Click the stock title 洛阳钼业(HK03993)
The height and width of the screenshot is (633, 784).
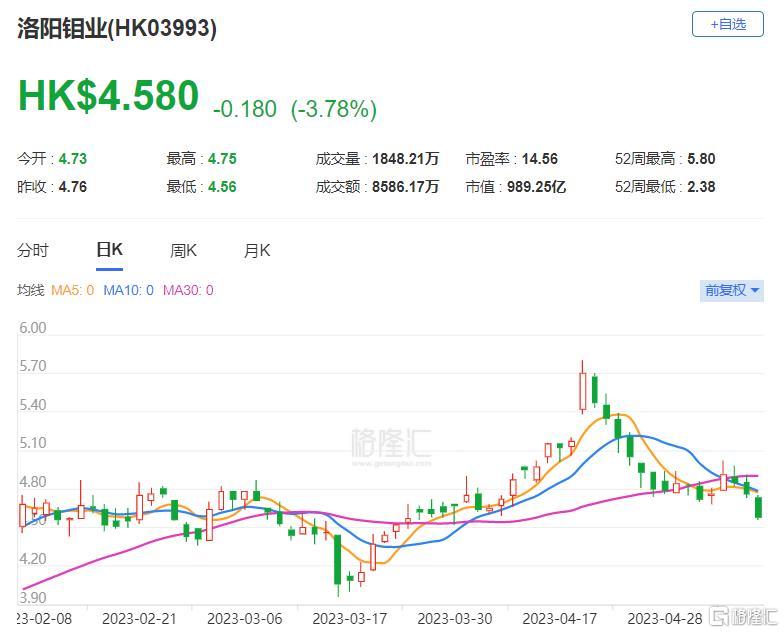[x=117, y=28]
